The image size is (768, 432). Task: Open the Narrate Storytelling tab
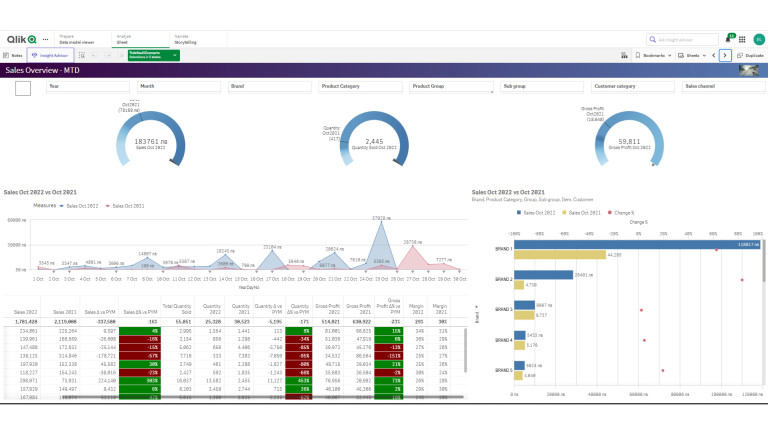point(185,39)
